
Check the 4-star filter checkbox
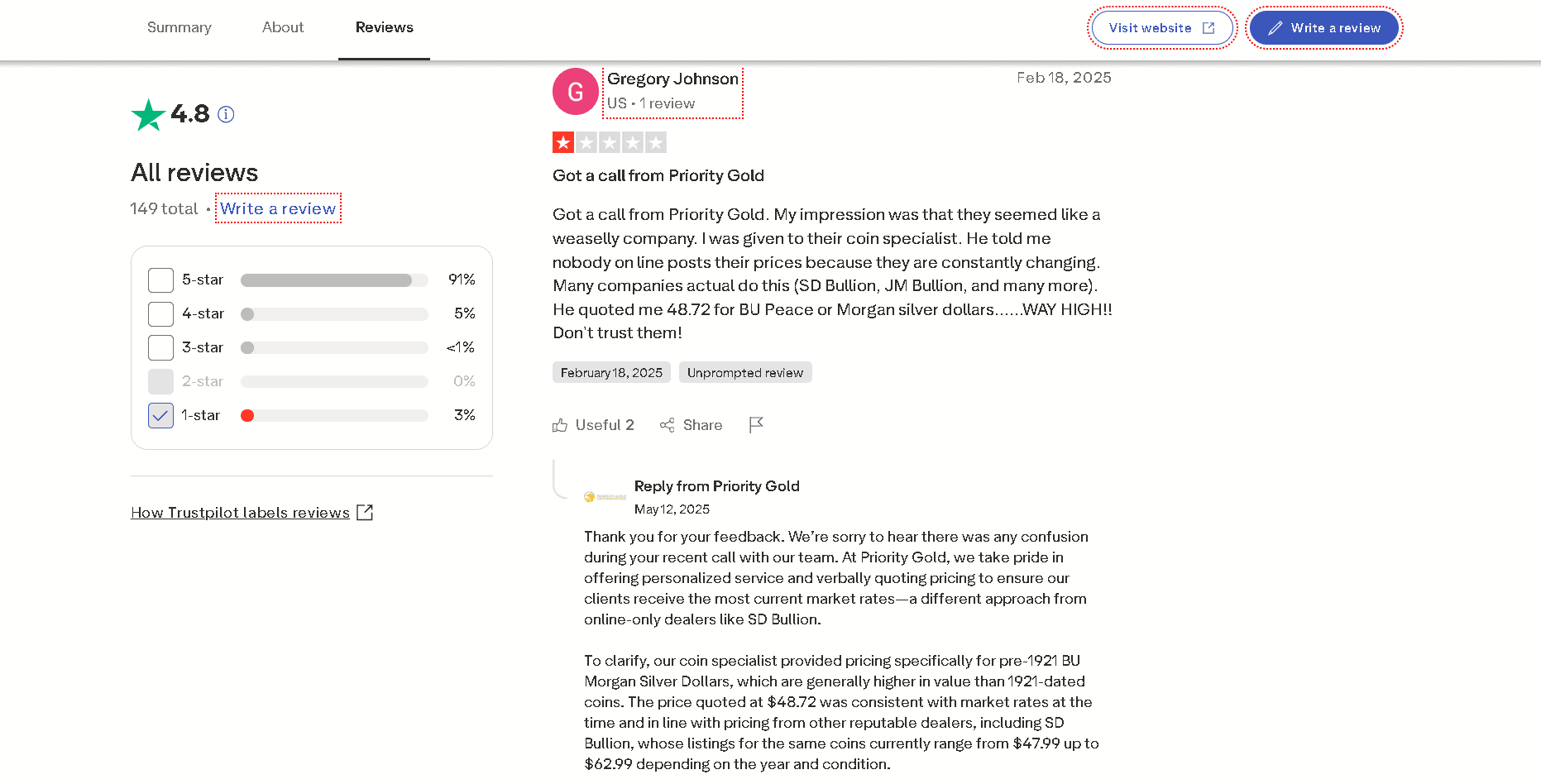[160, 314]
